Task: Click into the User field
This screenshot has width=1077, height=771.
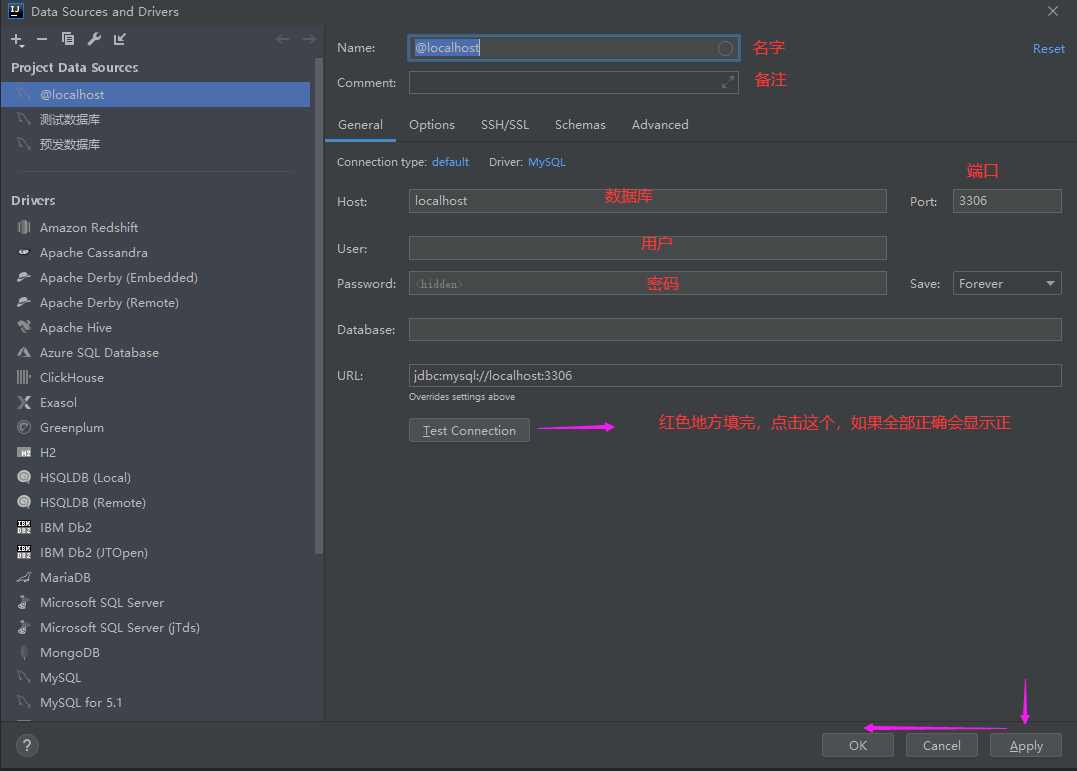Action: click(x=648, y=248)
